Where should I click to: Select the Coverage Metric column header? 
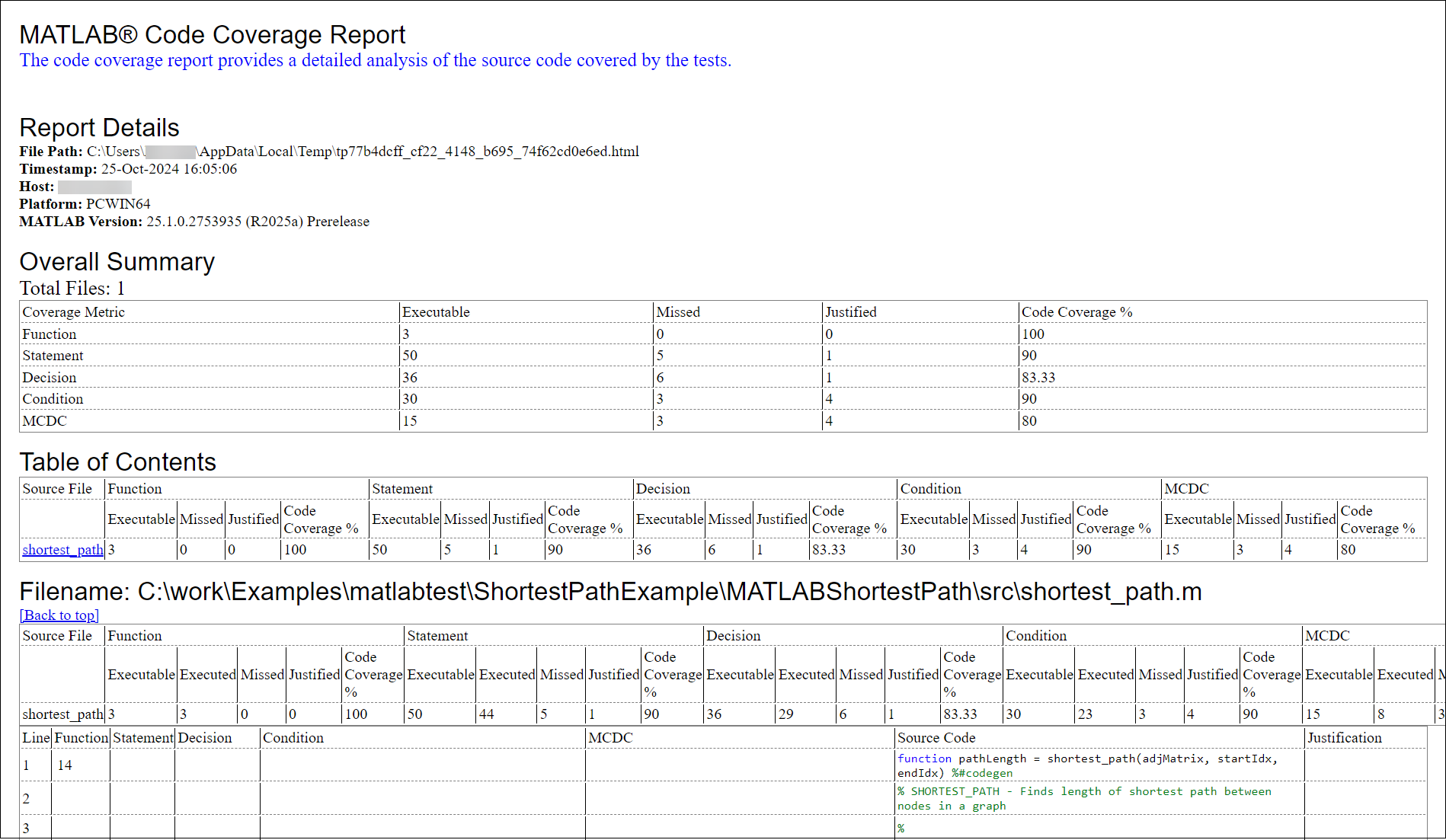[73, 311]
